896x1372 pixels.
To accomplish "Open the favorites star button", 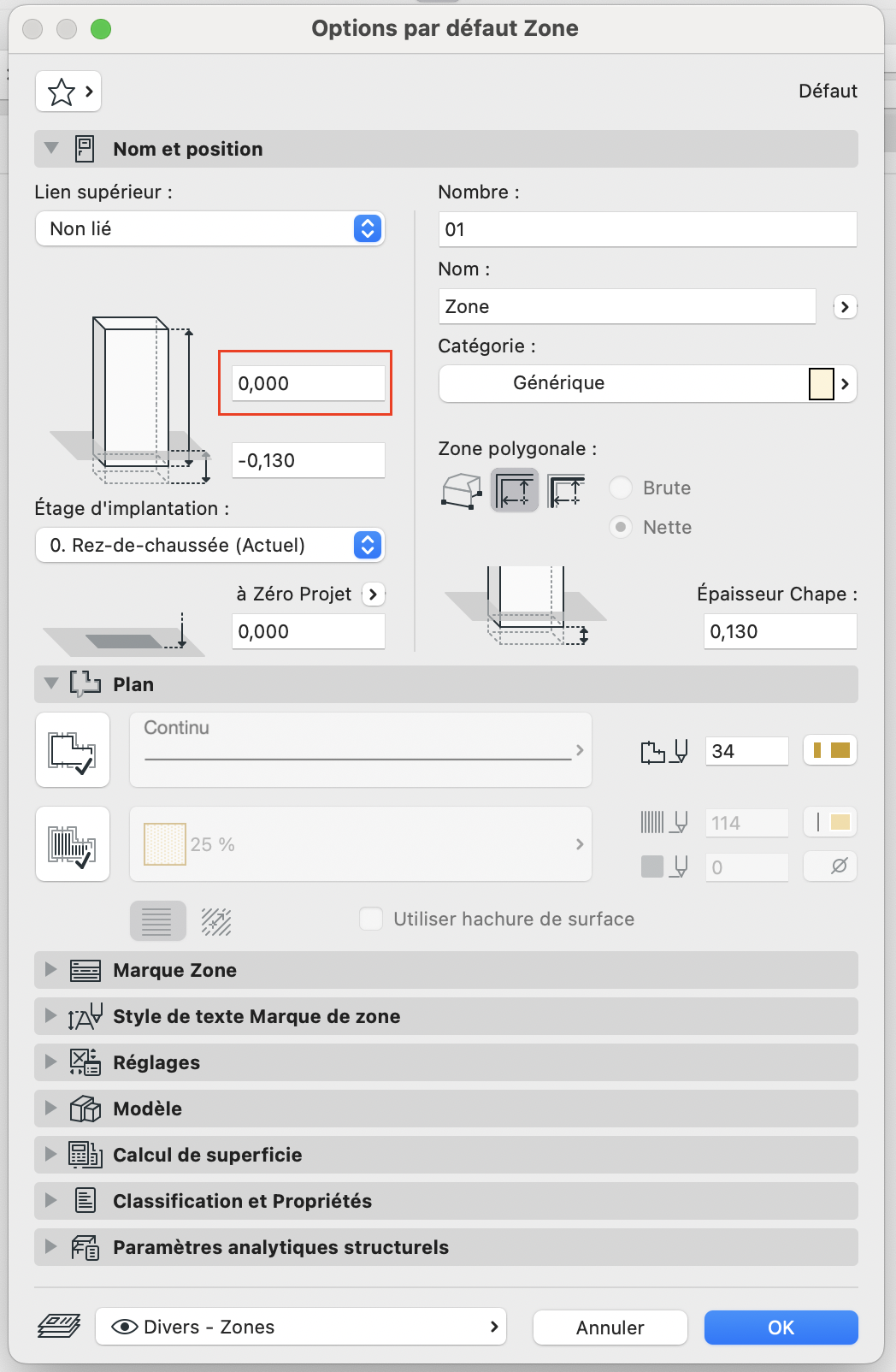I will [x=68, y=92].
